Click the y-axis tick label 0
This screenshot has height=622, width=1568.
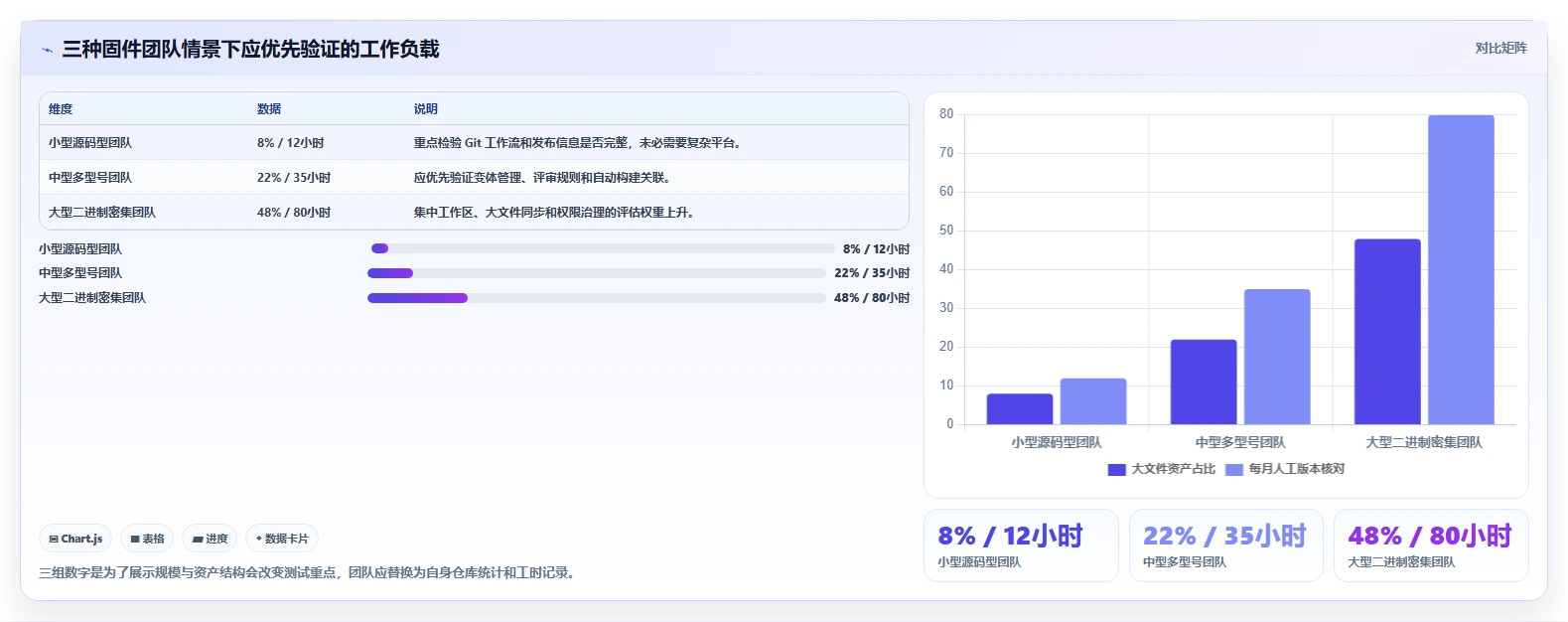949,424
